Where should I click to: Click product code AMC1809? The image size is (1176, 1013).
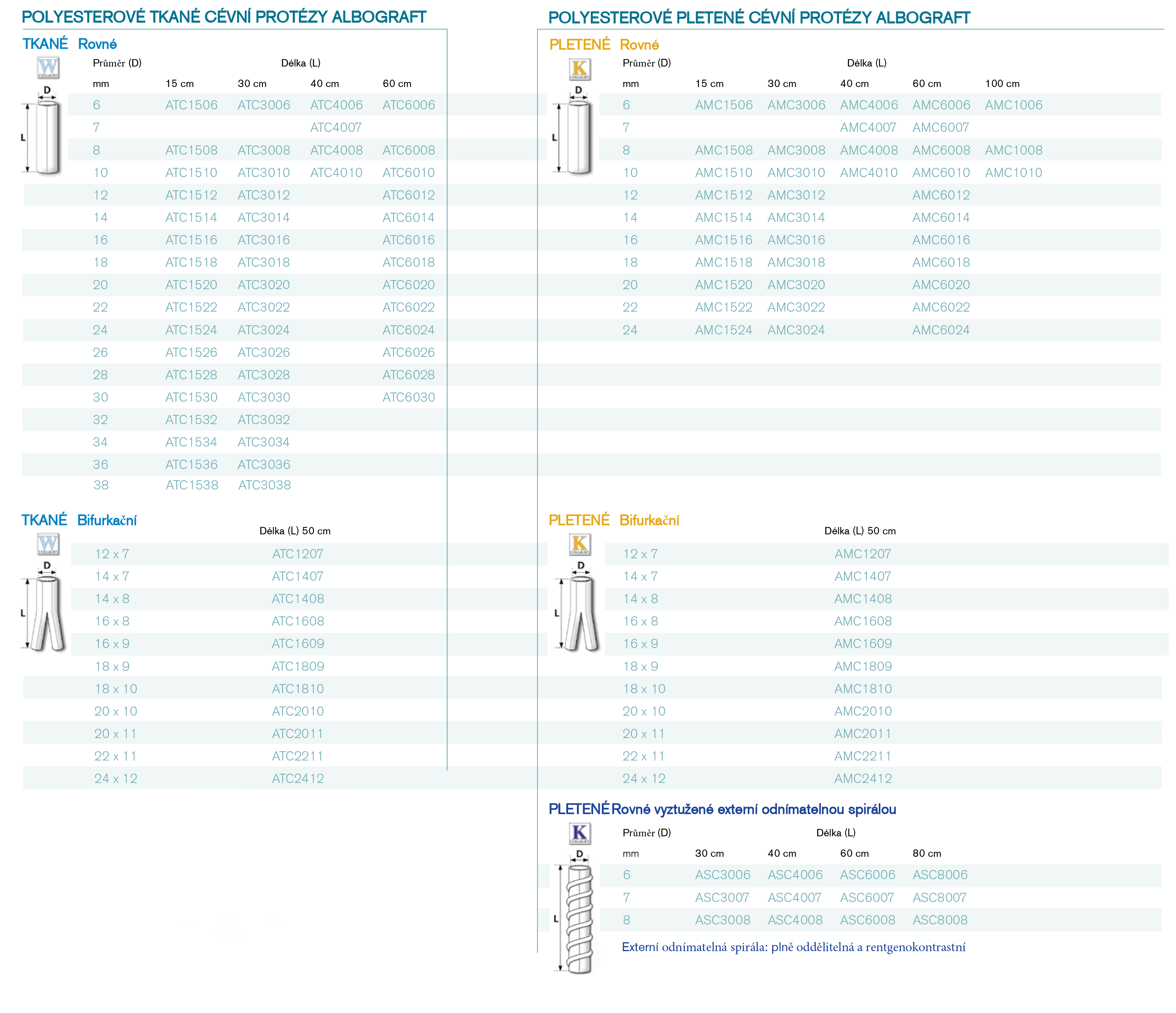click(x=863, y=666)
